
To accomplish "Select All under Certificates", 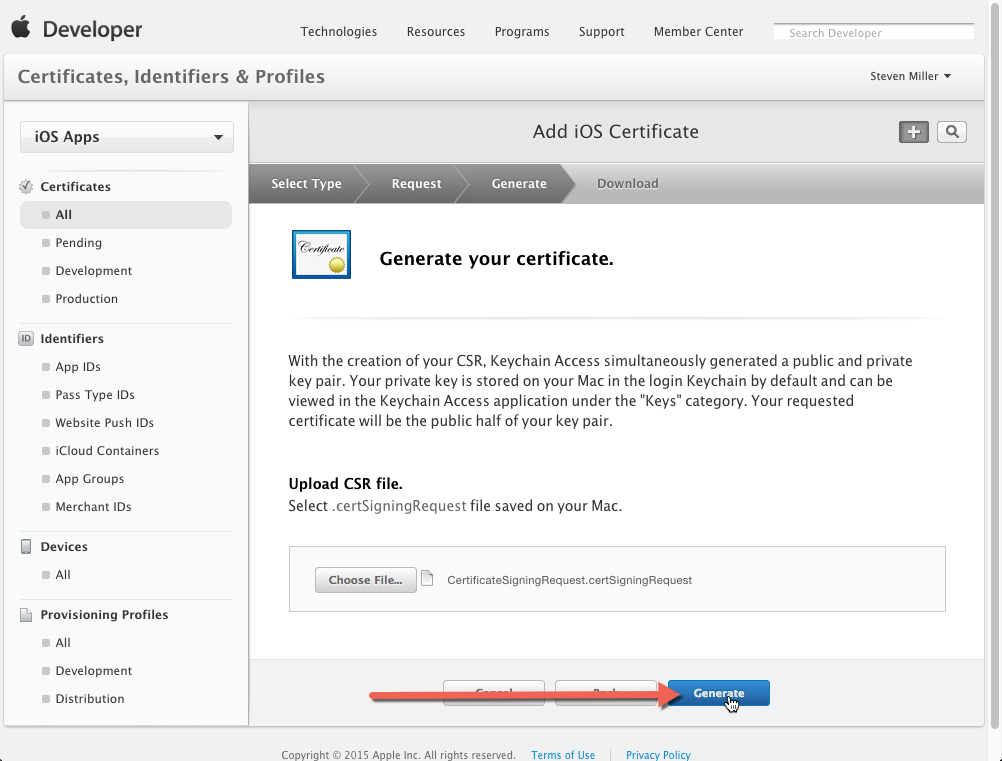I will click(x=126, y=215).
